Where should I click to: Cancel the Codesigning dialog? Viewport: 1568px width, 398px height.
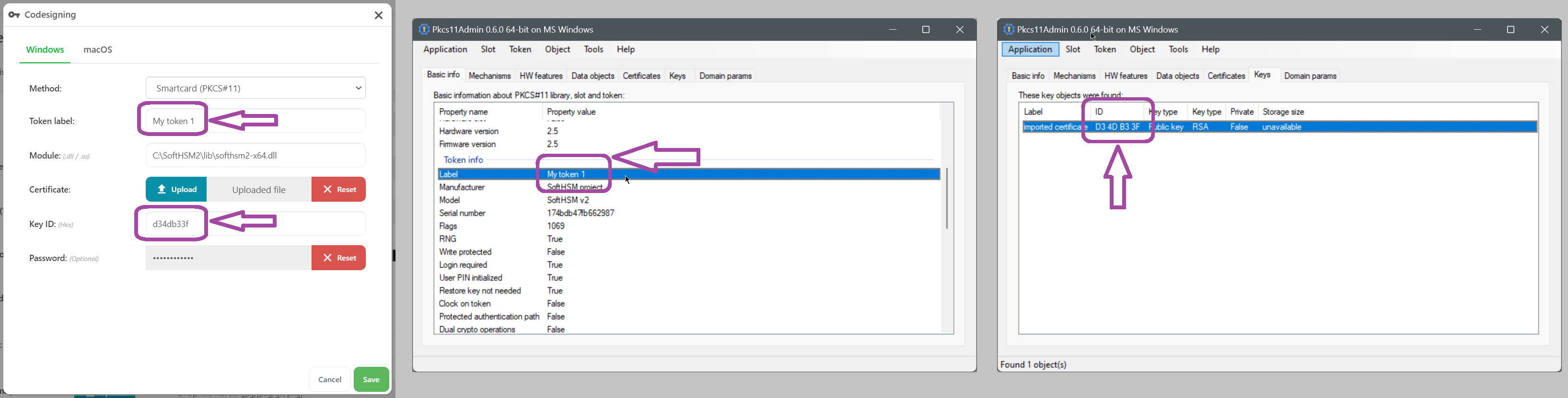(329, 380)
